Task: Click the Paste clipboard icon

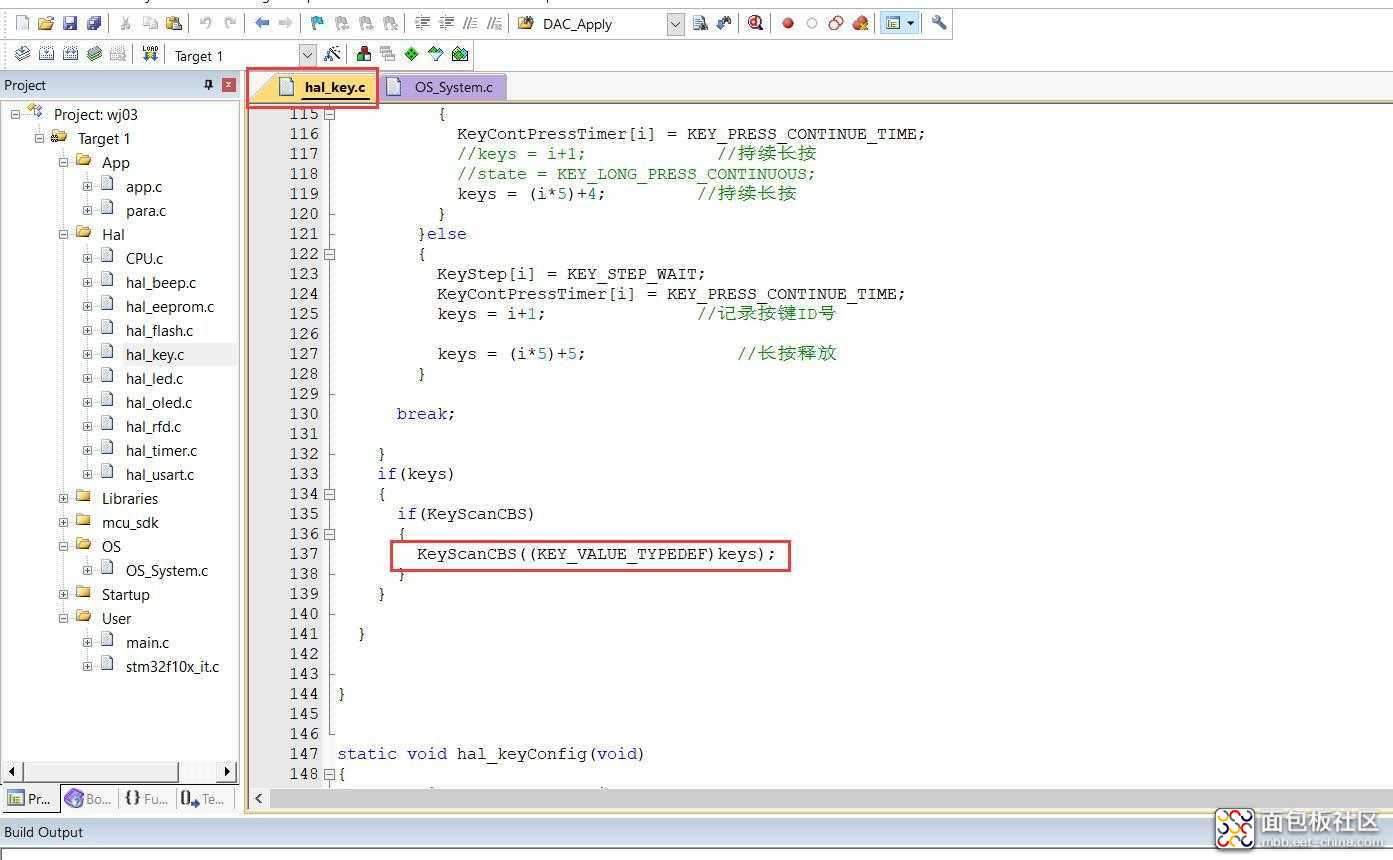Action: tap(174, 23)
